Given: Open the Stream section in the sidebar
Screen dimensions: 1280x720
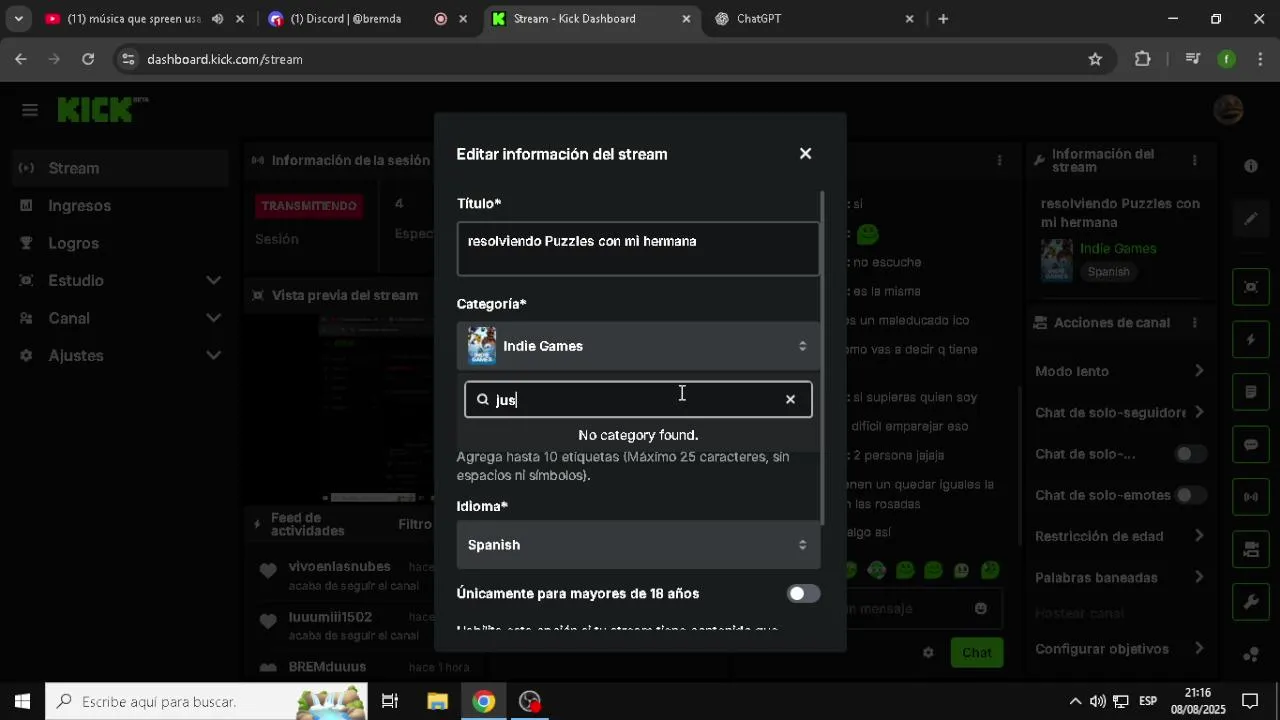Looking at the screenshot, I should (x=120, y=168).
